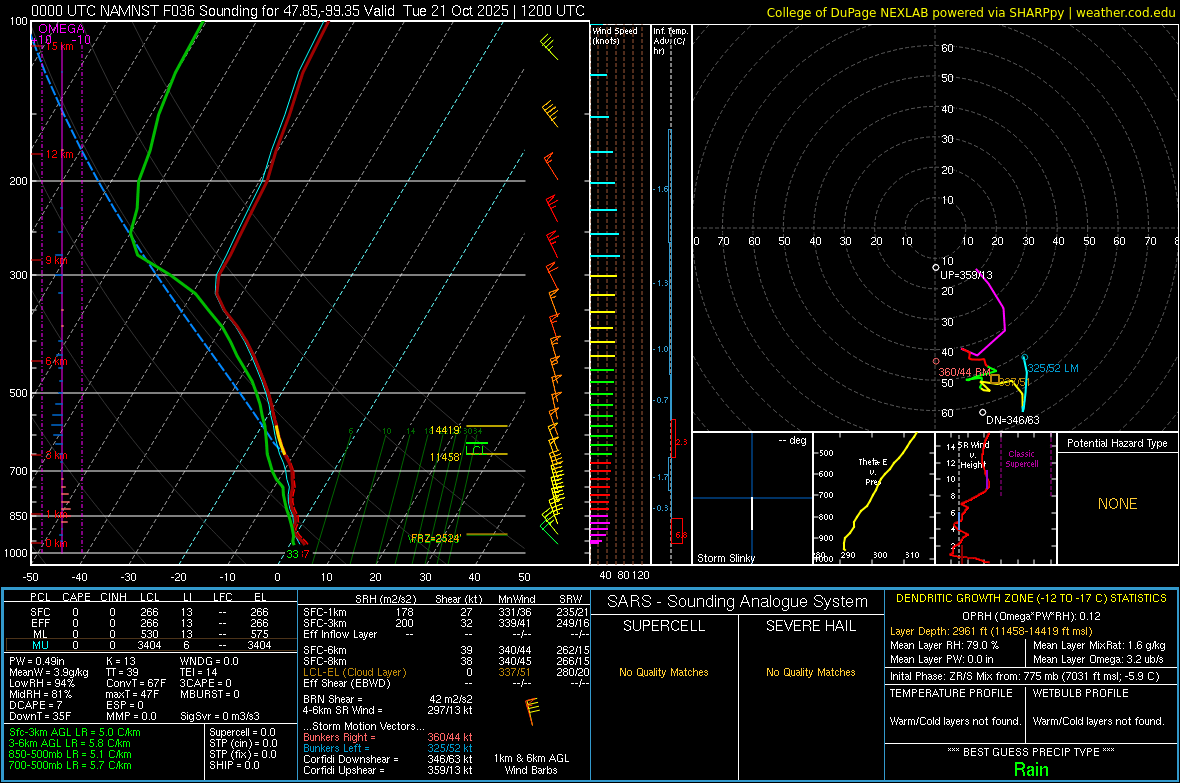The height and width of the screenshot is (783, 1180).
Task: Click the 15 km height marker
Action: pyautogui.click(x=57, y=46)
